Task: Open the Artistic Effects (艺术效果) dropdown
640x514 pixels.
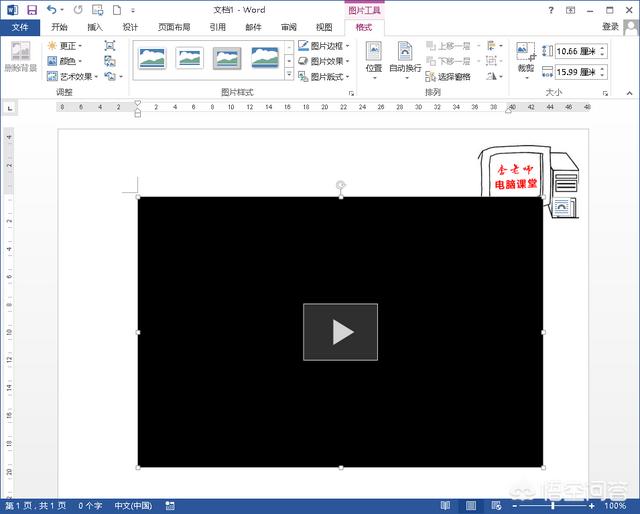Action: 74,76
